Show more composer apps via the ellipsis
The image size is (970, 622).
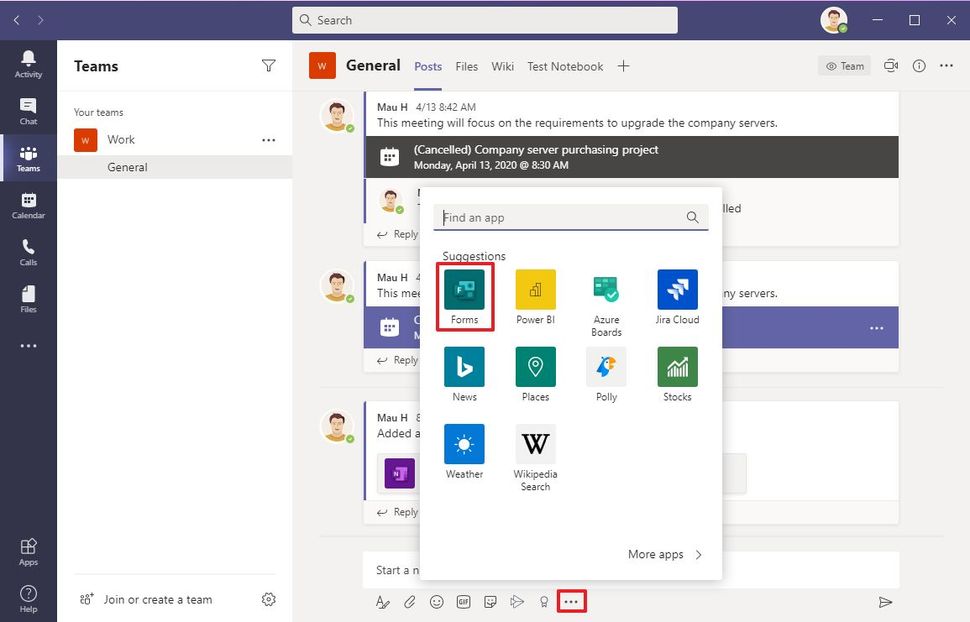571,602
